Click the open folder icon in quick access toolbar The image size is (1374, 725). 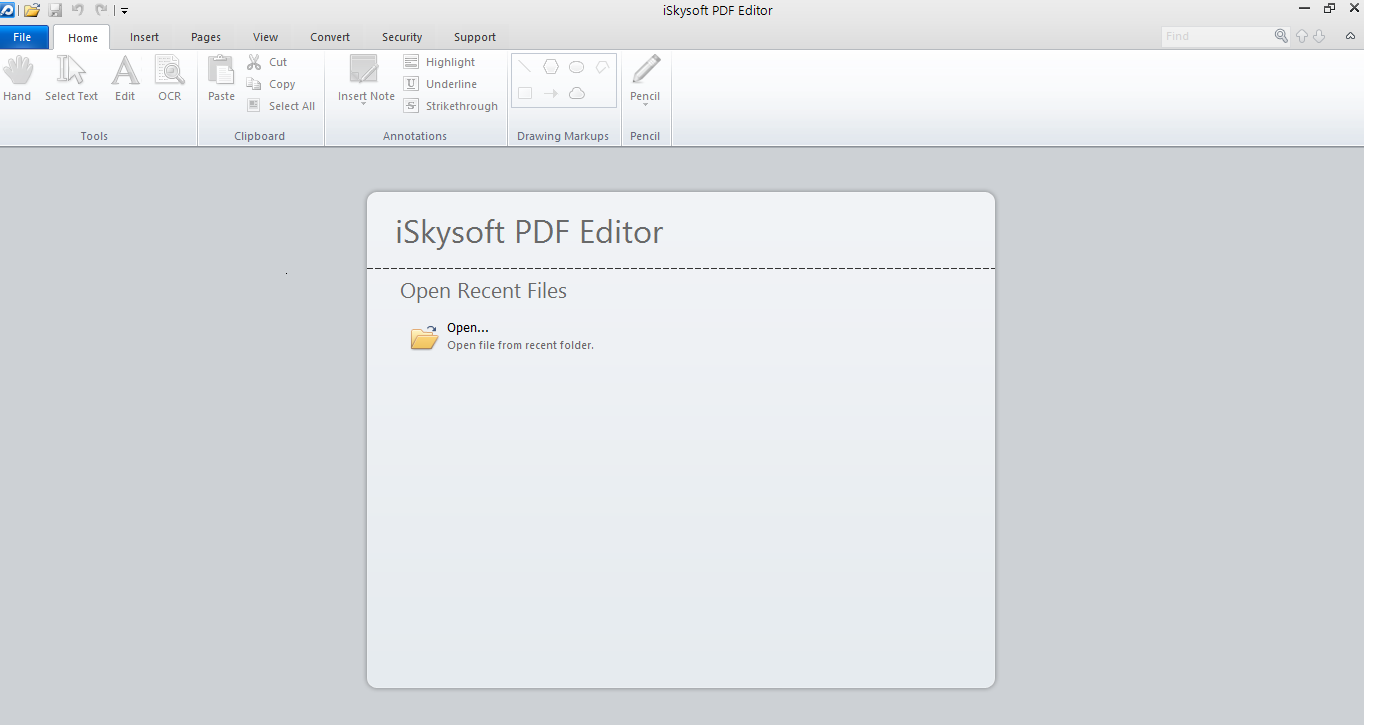pos(32,10)
